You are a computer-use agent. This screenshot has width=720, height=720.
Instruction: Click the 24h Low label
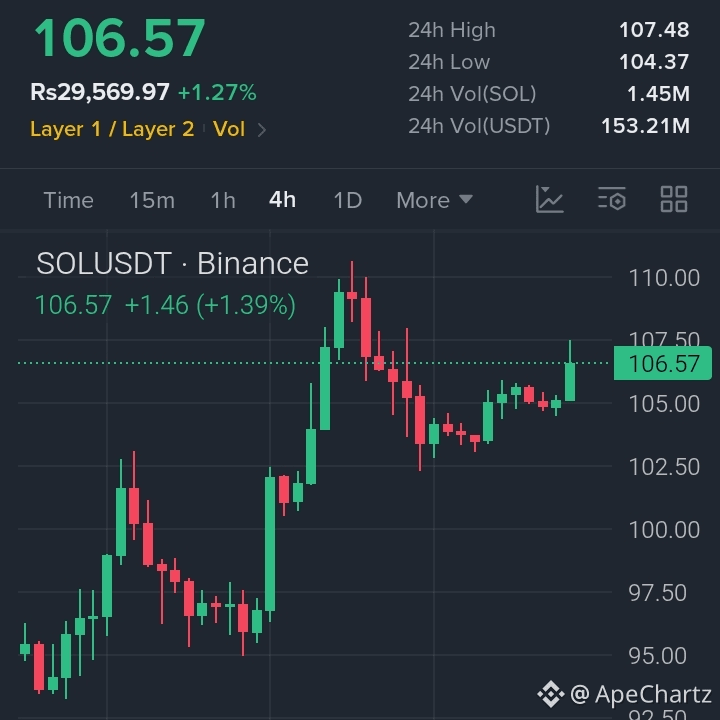coord(449,62)
